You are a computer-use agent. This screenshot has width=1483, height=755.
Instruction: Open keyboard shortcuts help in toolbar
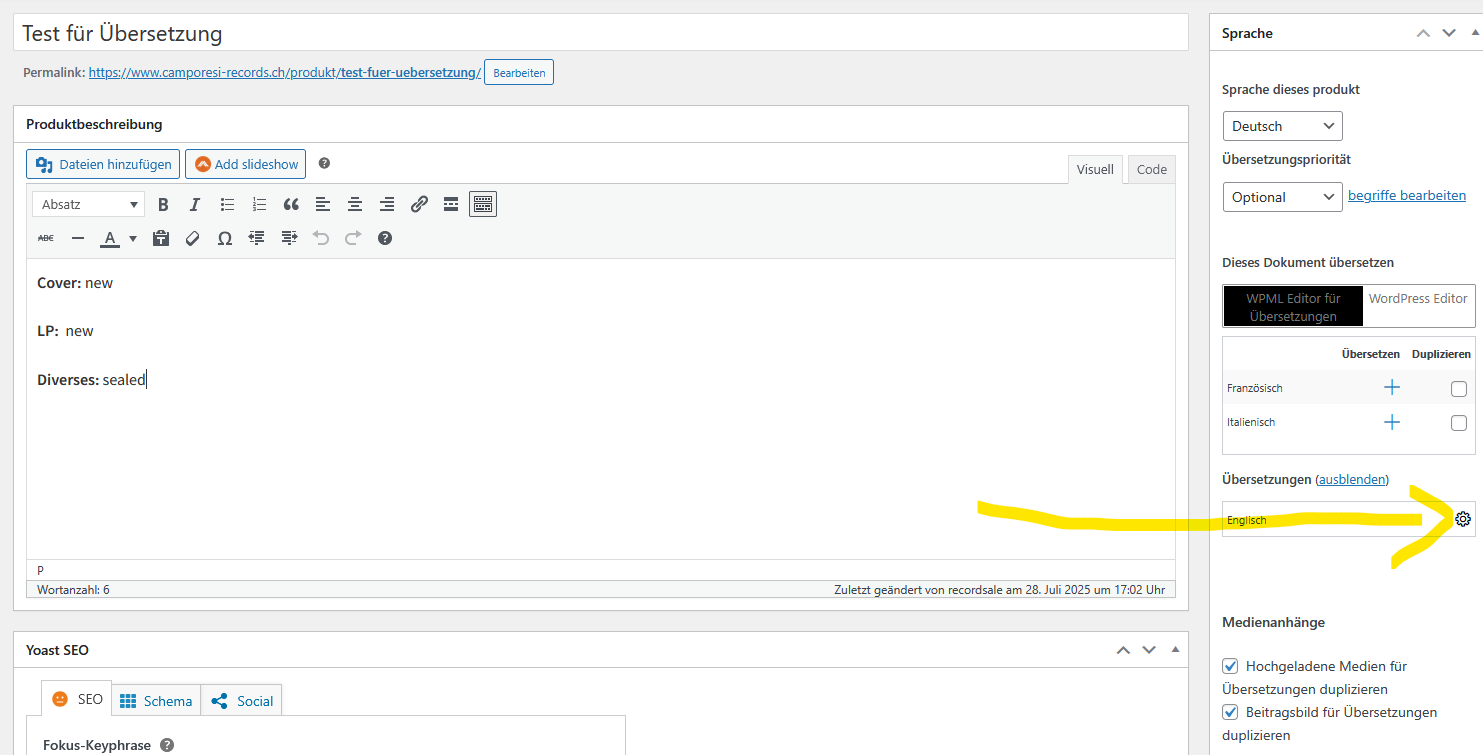(x=385, y=238)
